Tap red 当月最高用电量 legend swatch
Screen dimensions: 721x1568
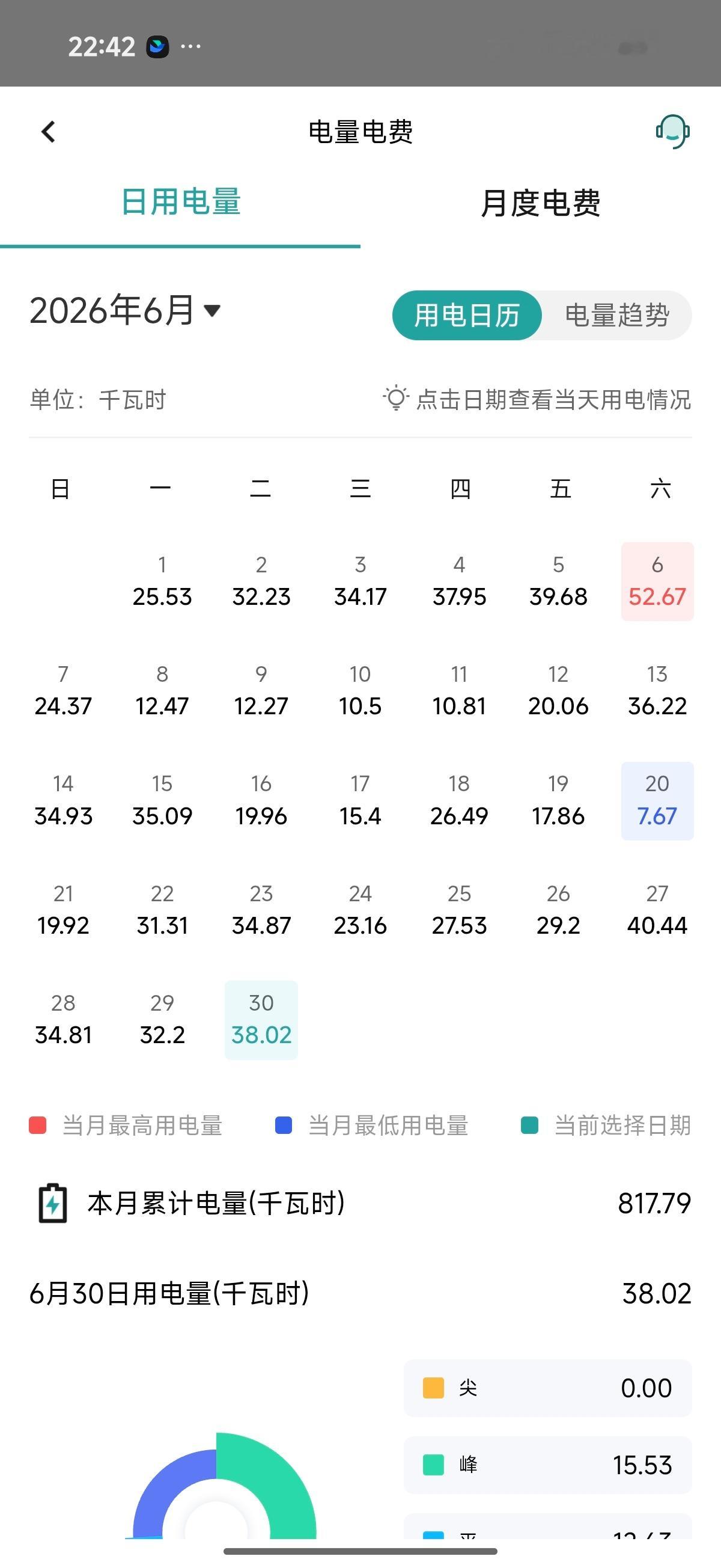point(38,1125)
